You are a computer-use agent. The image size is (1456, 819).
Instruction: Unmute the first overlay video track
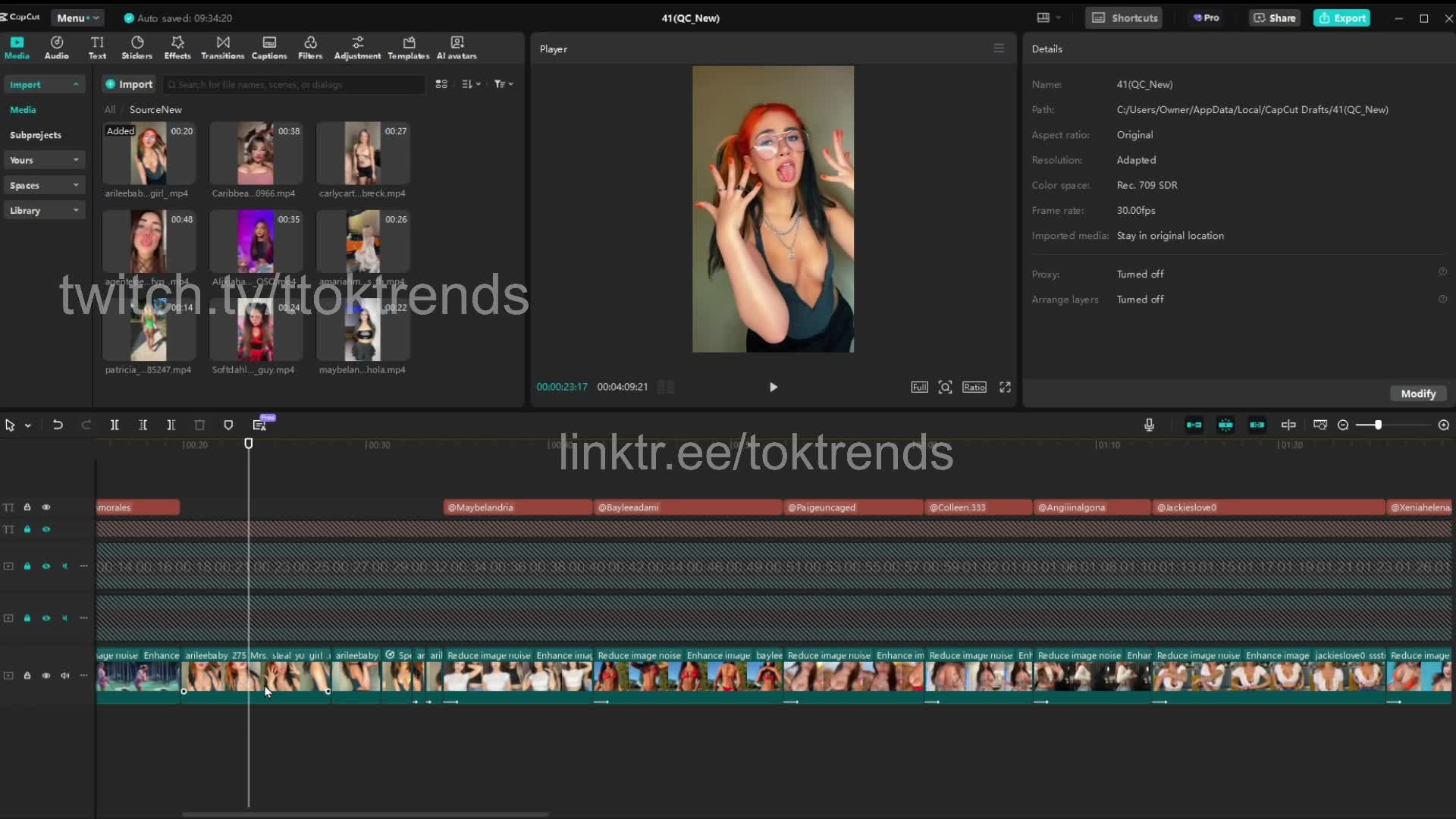click(x=65, y=566)
